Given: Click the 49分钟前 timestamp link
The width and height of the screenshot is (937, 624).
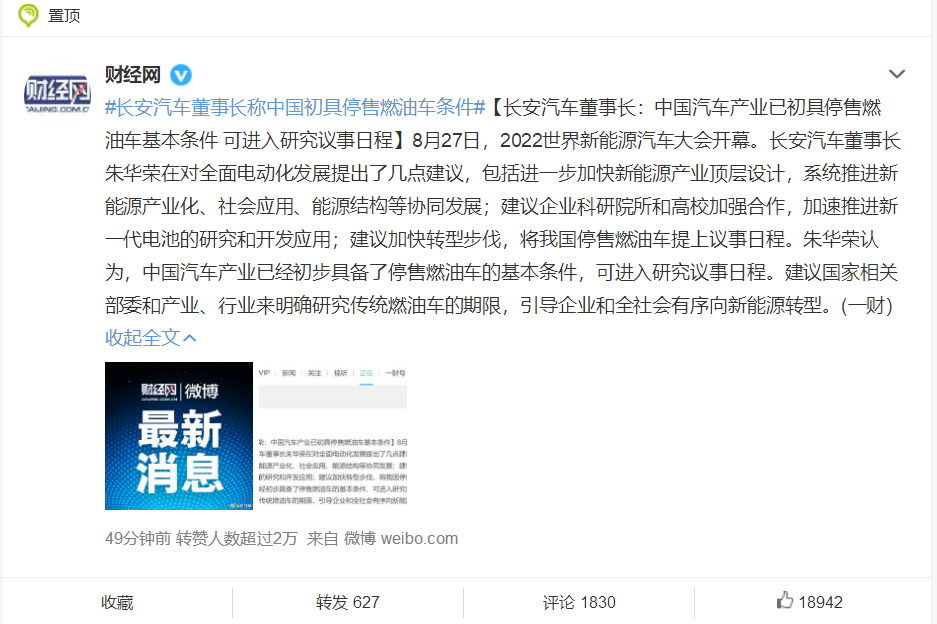Looking at the screenshot, I should point(138,539).
